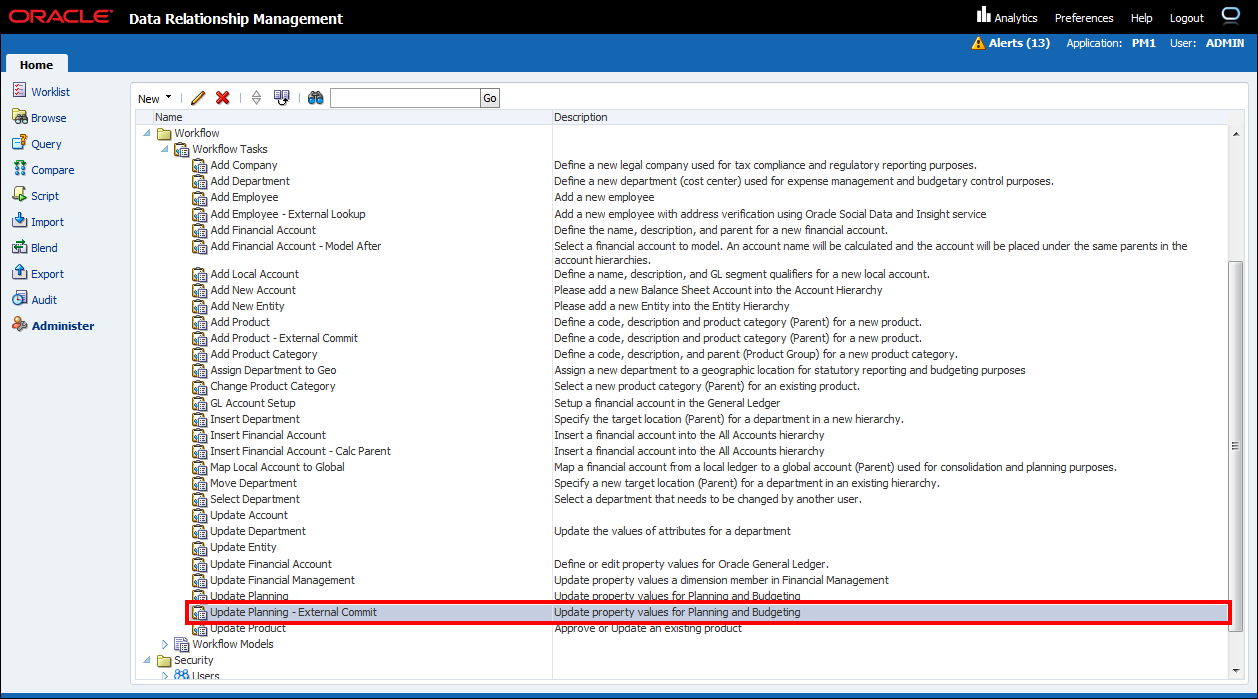Select Insert Financial Account - Calc Parent

(300, 452)
